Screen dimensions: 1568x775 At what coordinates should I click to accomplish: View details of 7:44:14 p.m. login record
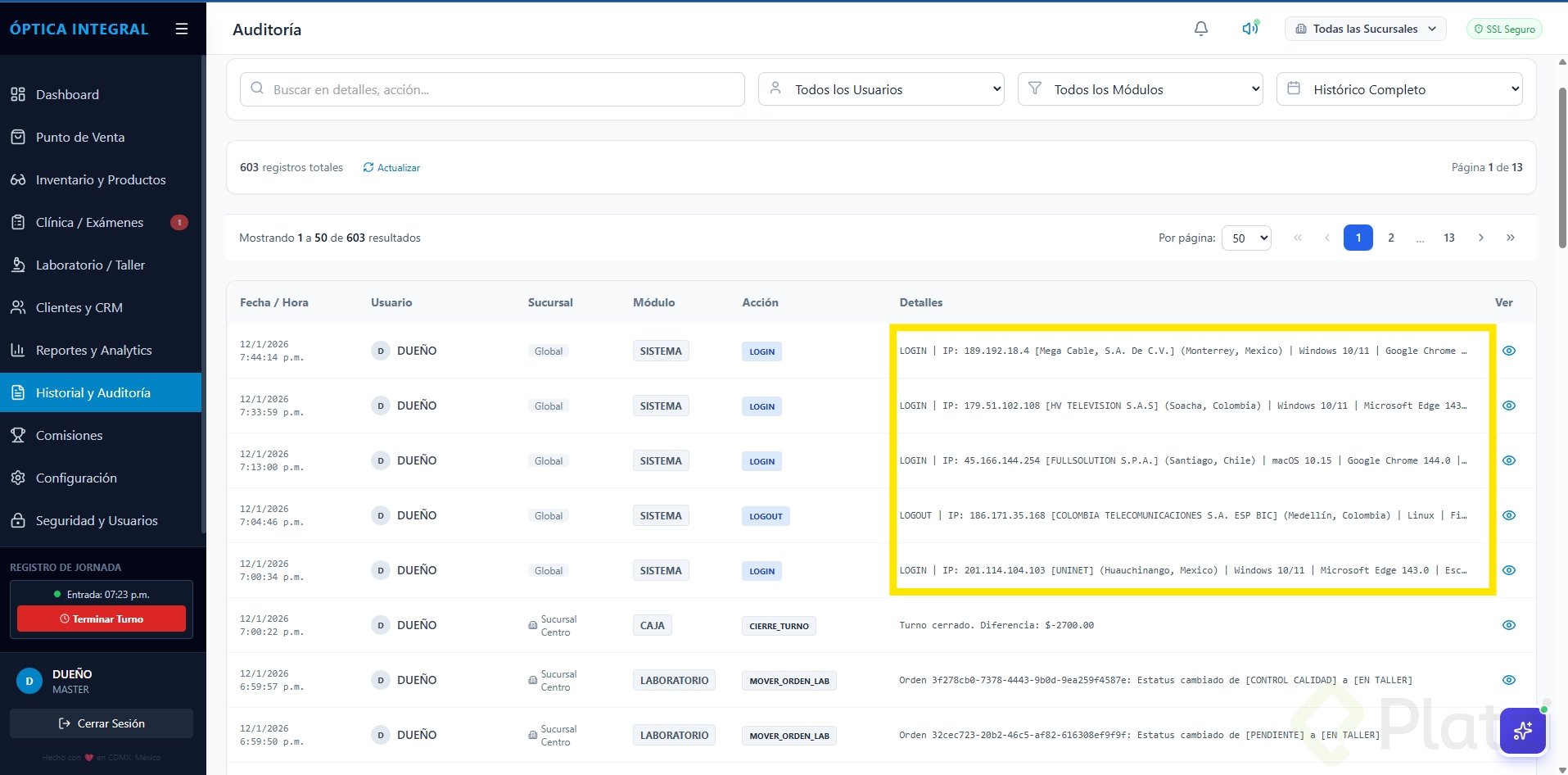coord(1508,351)
